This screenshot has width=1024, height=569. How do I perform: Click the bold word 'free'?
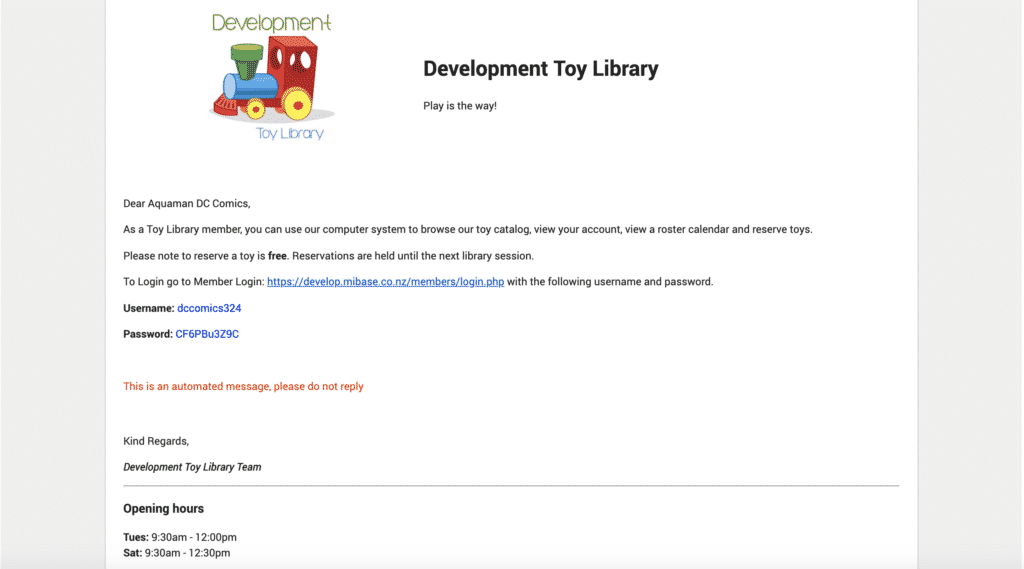pos(277,255)
